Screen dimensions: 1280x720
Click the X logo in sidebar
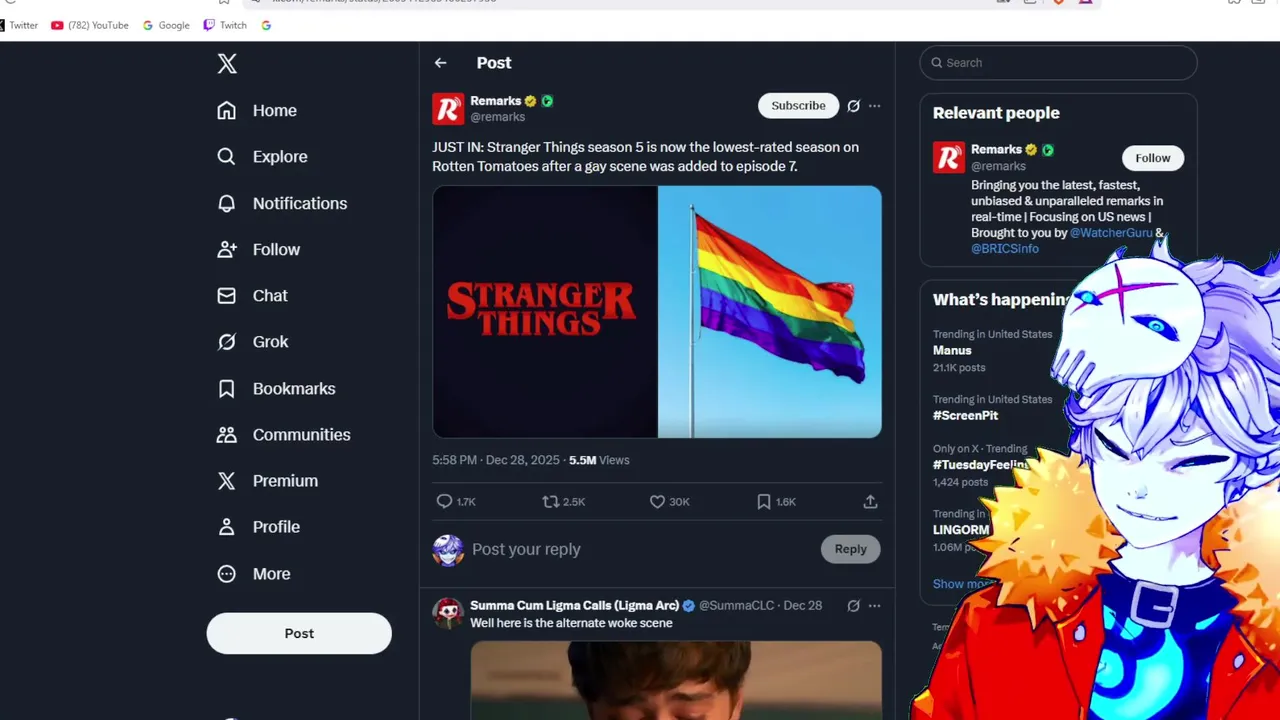227,64
